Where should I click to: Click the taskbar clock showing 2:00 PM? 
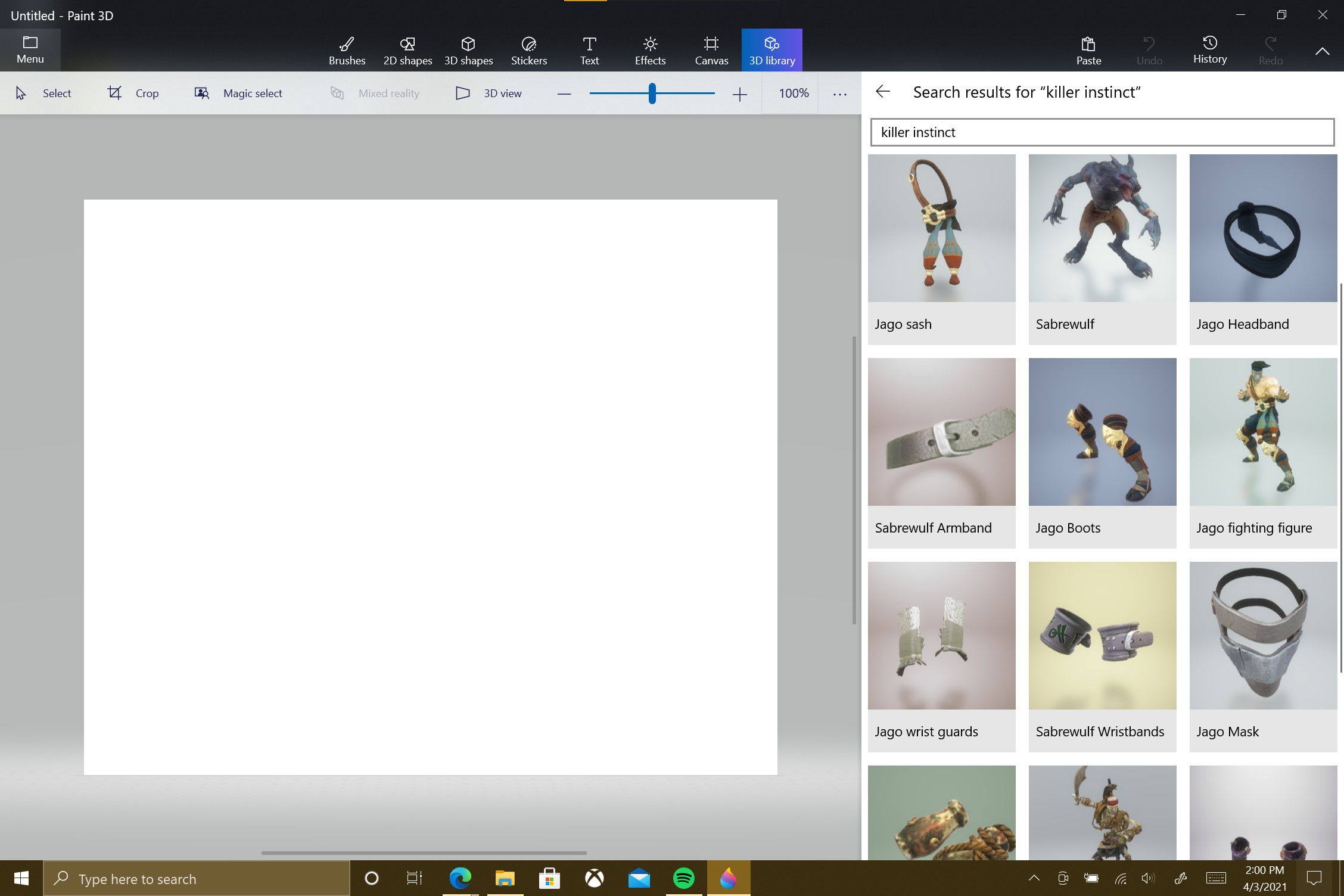(x=1264, y=878)
